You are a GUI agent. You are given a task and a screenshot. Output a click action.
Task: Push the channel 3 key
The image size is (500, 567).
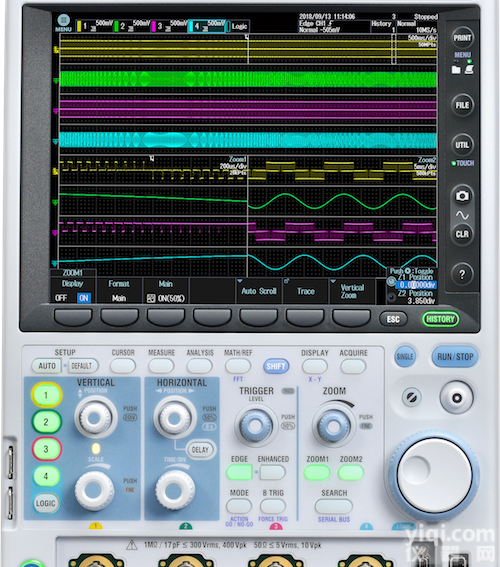46,449
